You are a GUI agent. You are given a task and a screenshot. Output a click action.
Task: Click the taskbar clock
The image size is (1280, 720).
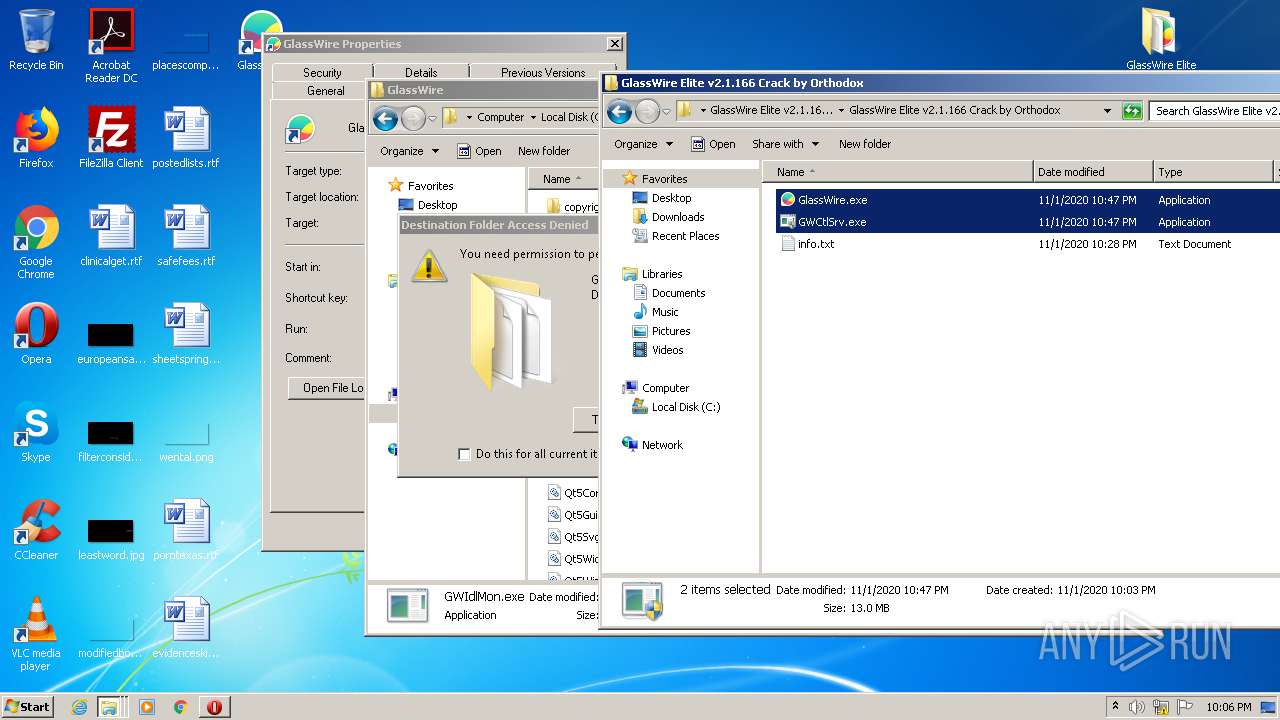pos(1229,707)
